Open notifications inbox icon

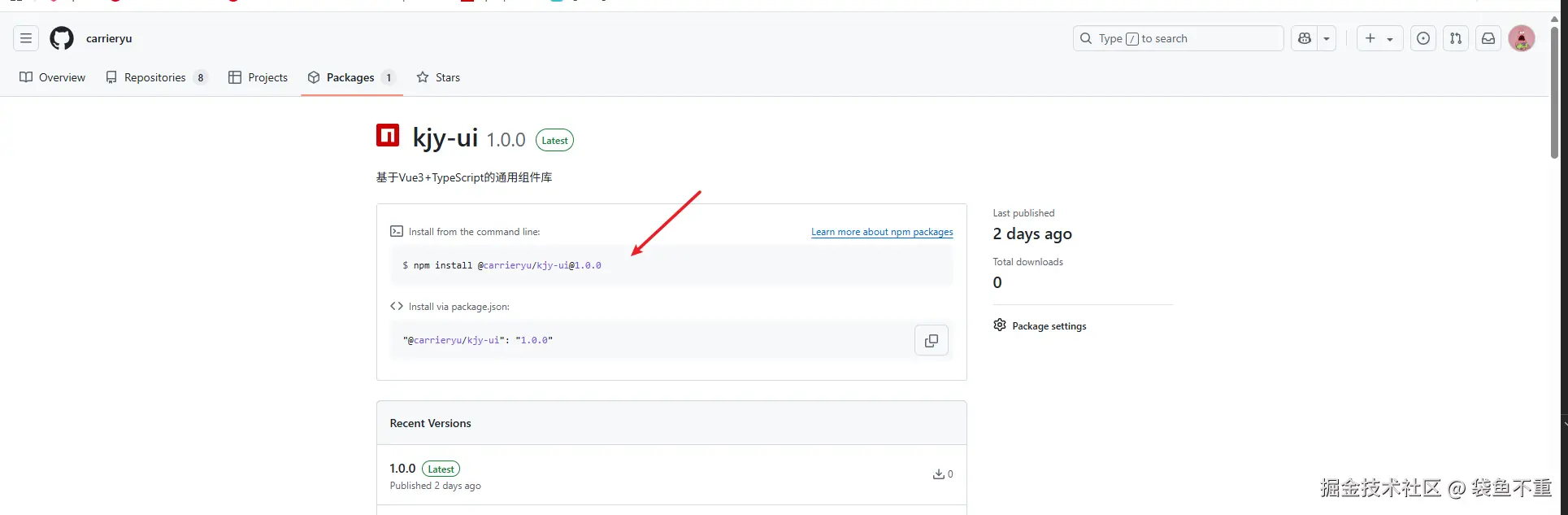[1488, 38]
